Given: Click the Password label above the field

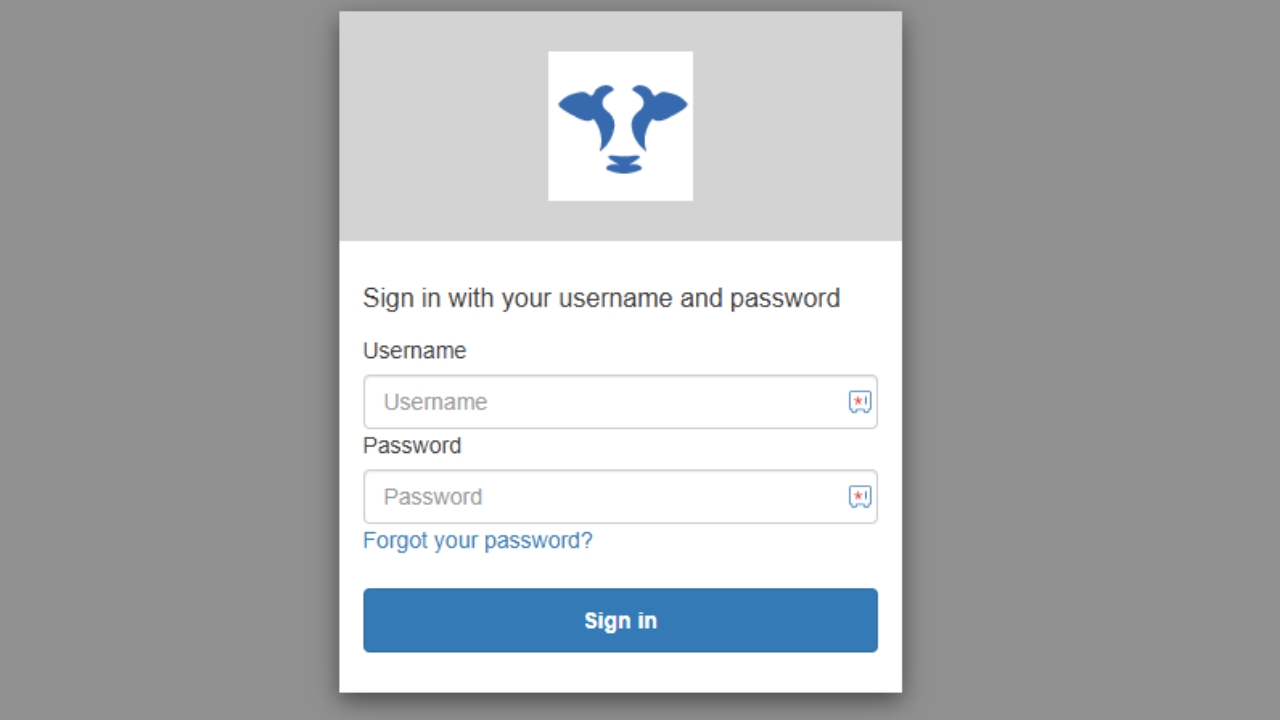Looking at the screenshot, I should click(x=412, y=446).
